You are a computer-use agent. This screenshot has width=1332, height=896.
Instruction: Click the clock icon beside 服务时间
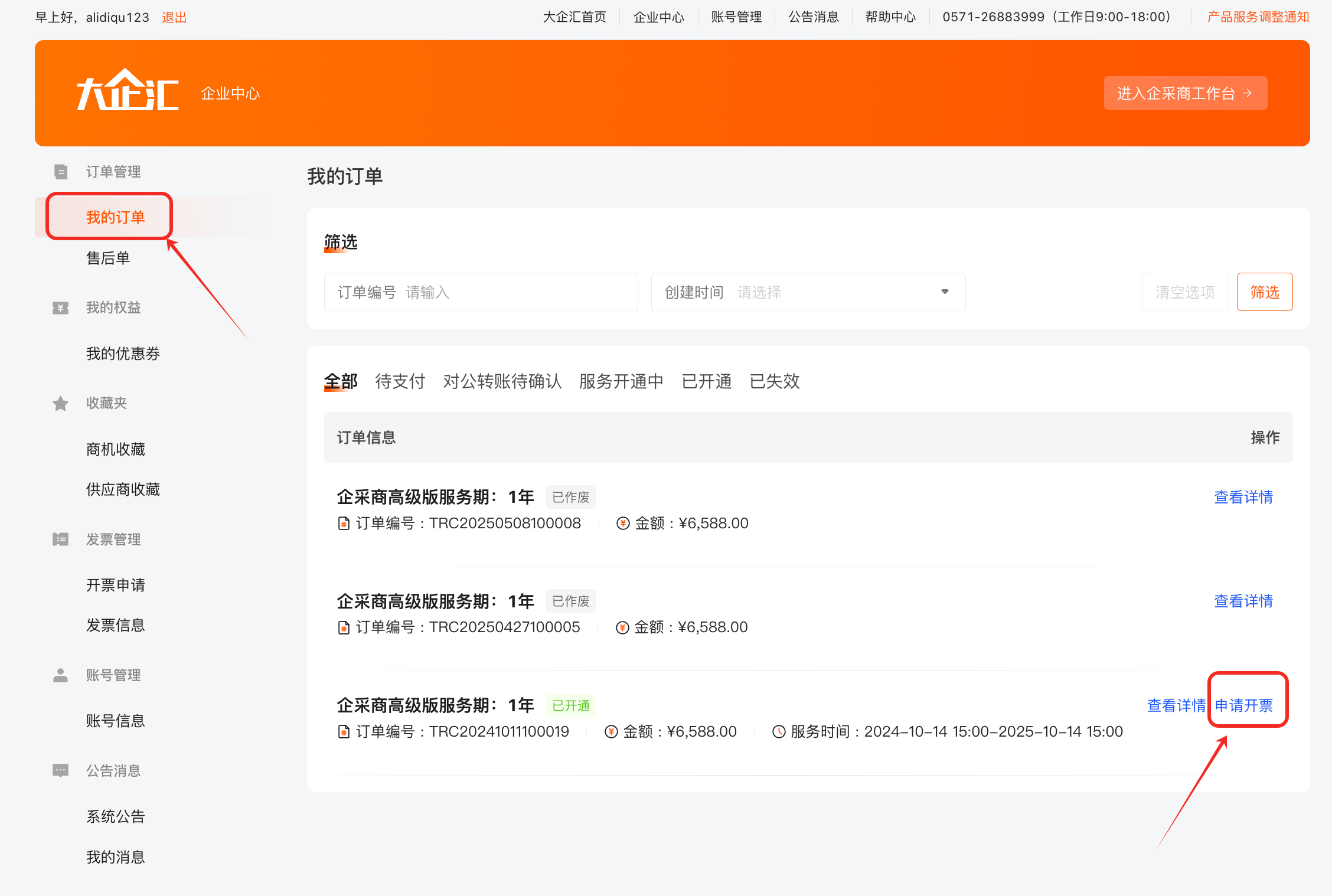779,732
